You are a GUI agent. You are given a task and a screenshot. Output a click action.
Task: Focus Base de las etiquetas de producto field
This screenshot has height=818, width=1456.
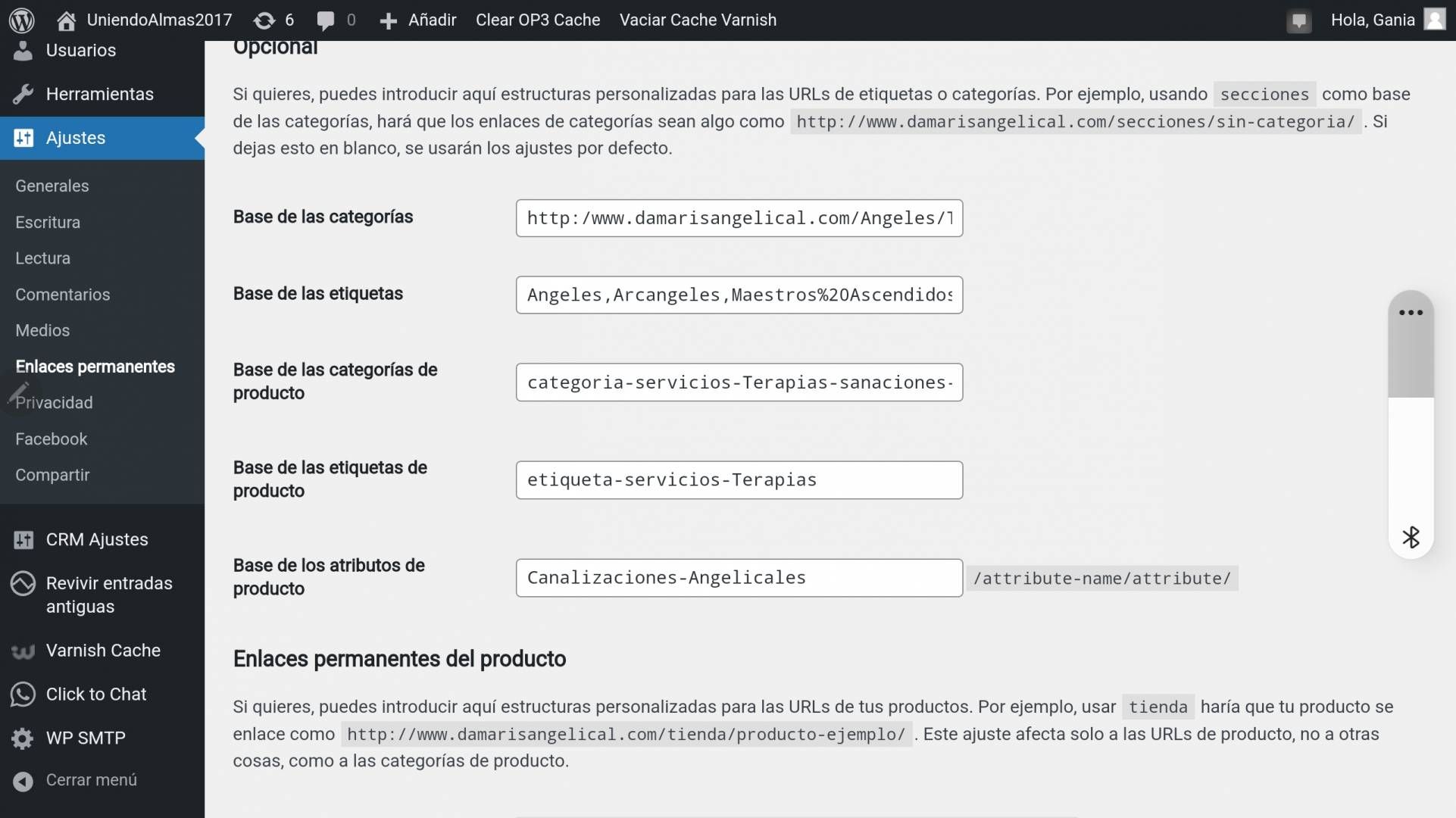739,480
